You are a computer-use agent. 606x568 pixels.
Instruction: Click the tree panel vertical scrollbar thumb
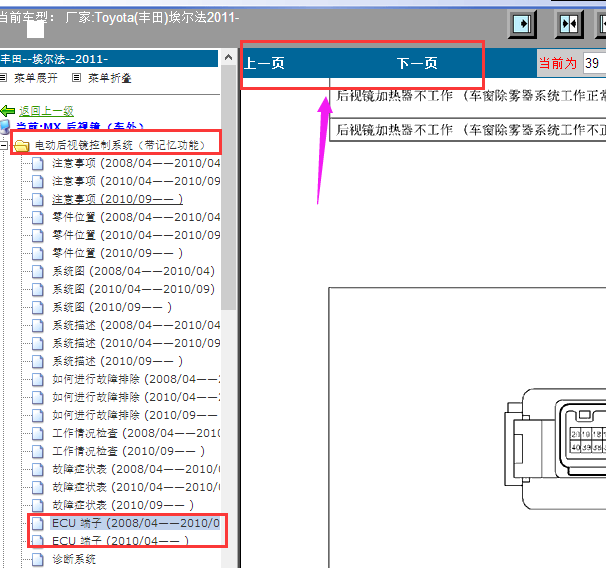coord(228,187)
